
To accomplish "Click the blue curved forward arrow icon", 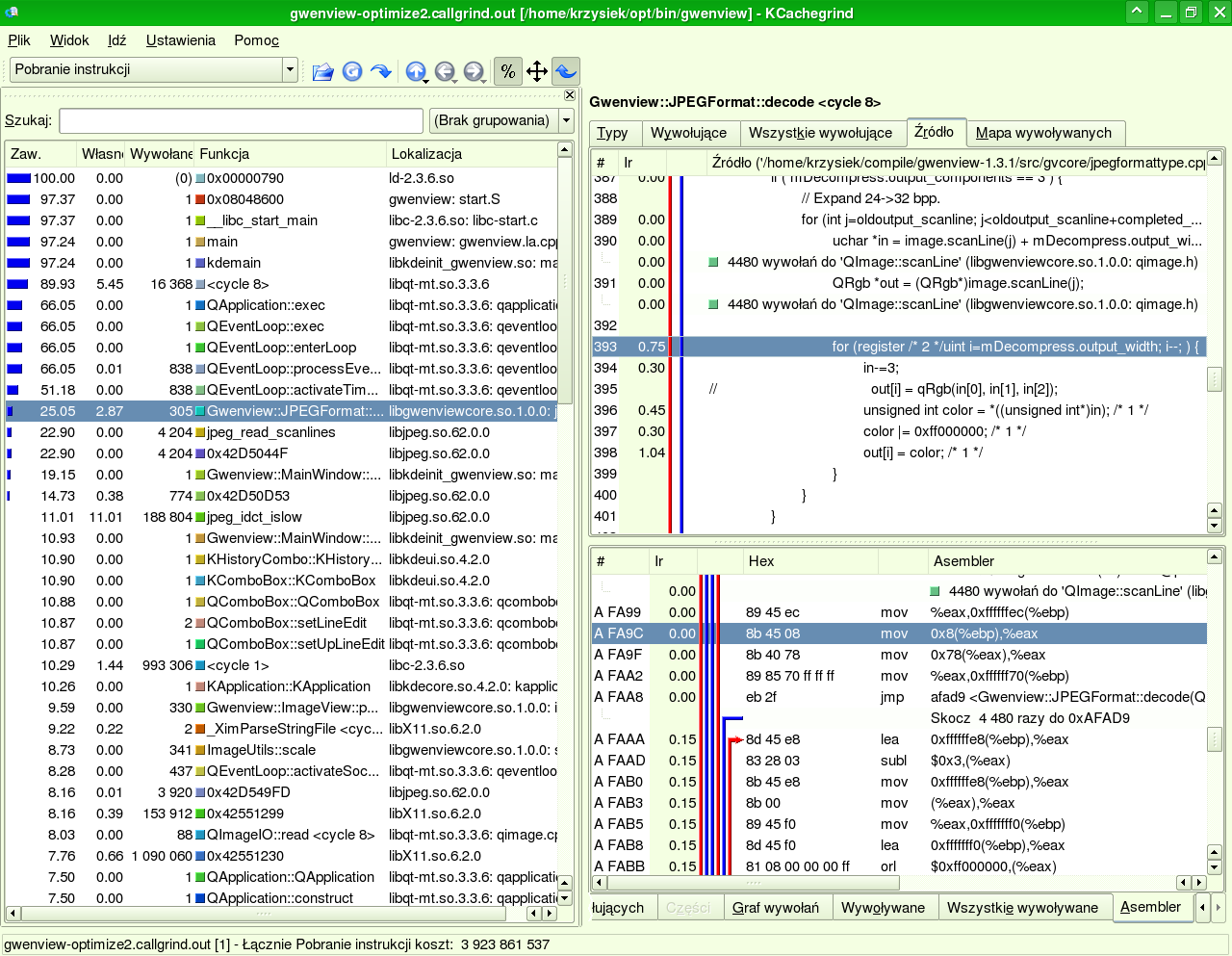I will click(381, 71).
